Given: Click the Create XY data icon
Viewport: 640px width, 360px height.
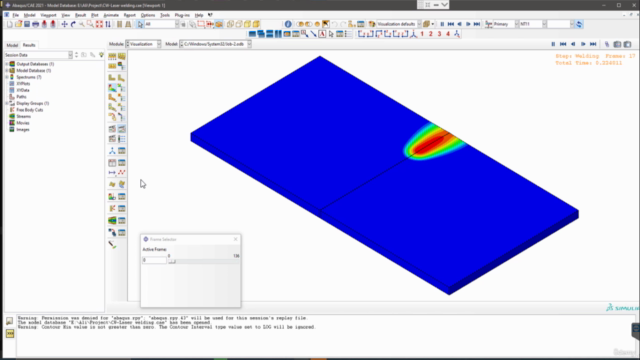Looking at the screenshot, I should 112,163.
